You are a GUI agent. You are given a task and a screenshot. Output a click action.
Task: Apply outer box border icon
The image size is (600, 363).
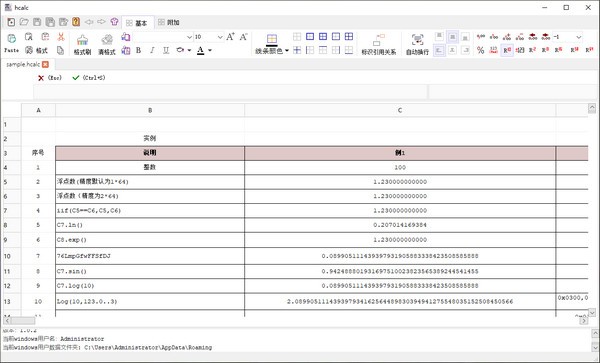pyautogui.click(x=310, y=36)
